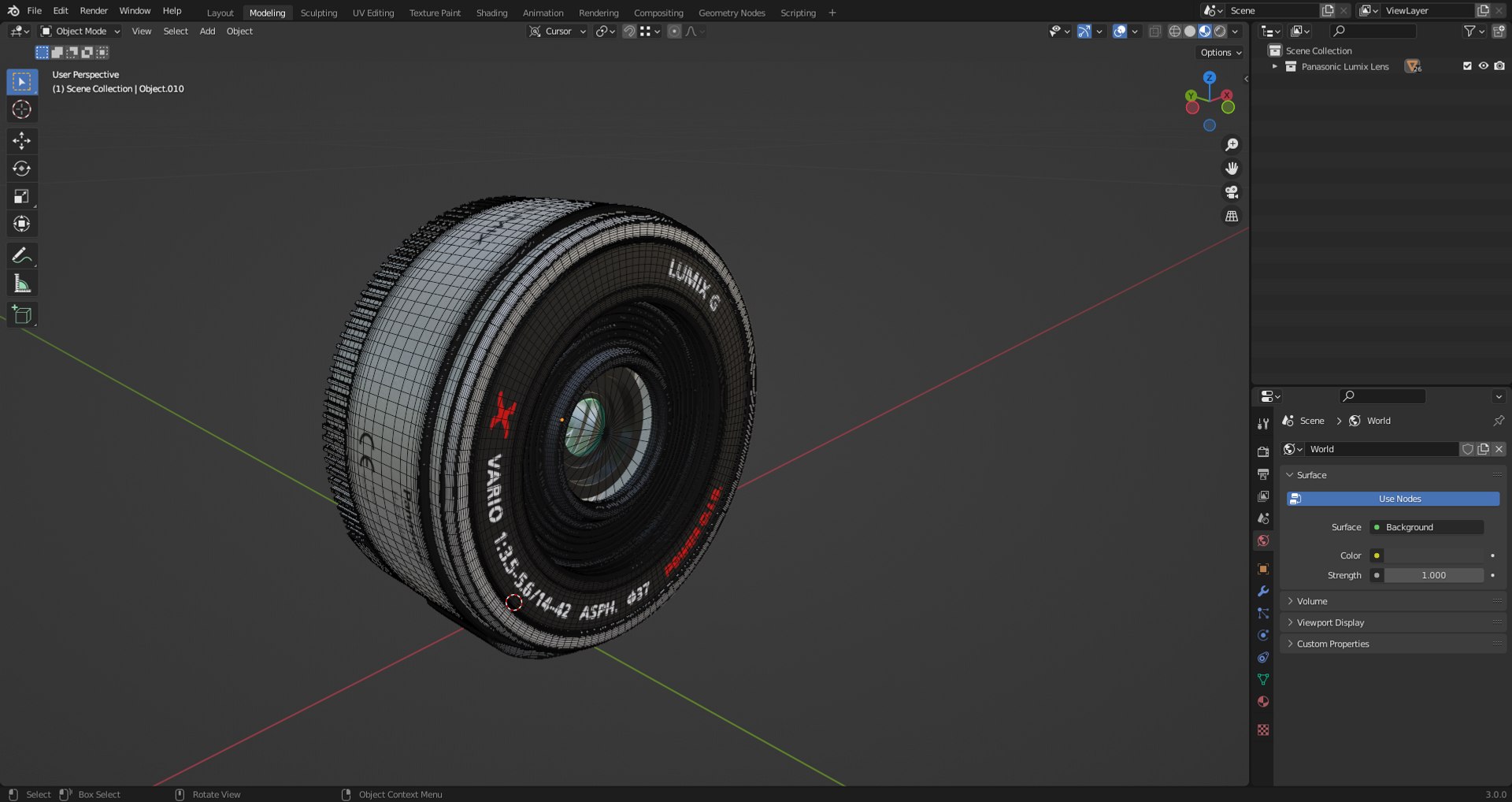The image size is (1512, 802).
Task: Click the viewport zoom magnifier icon
Action: tap(1232, 145)
